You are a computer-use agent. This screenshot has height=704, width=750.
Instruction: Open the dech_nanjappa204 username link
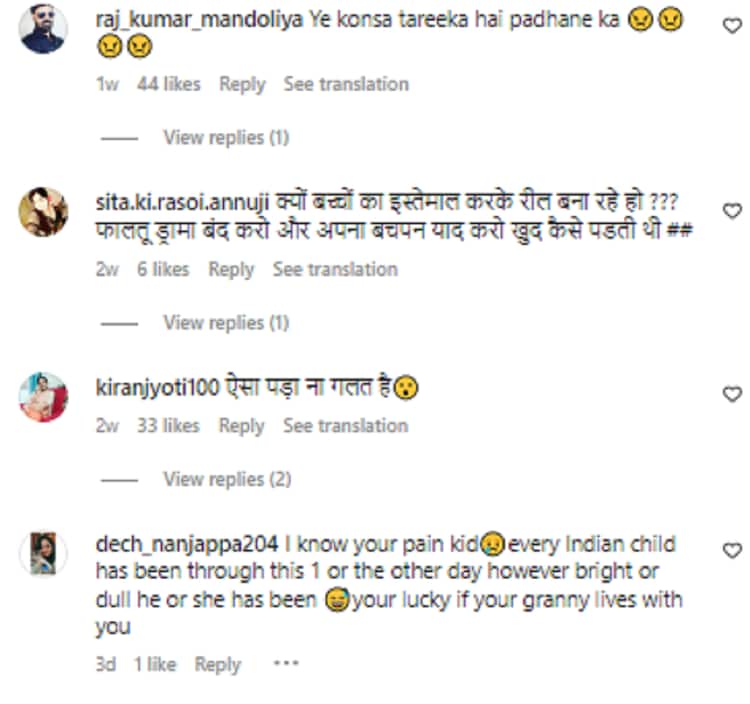point(185,544)
